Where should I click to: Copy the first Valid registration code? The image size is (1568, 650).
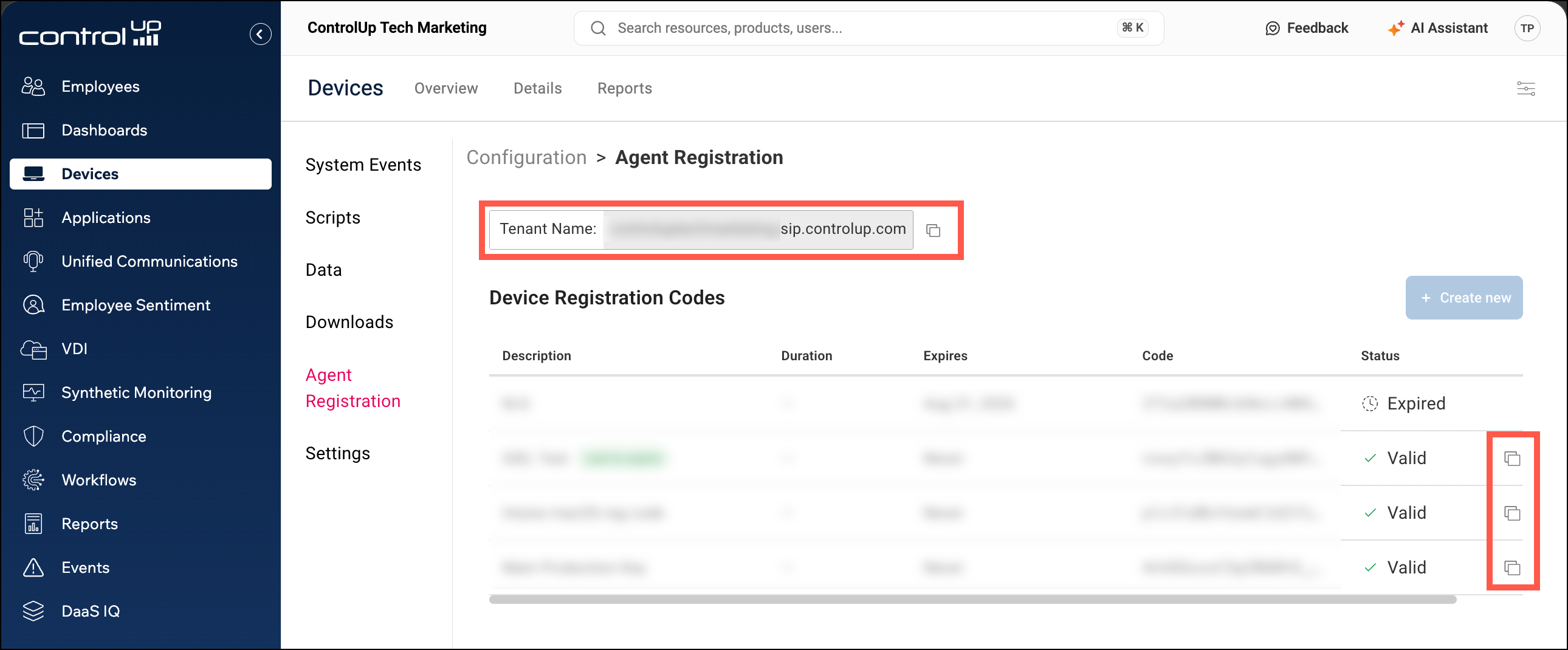pos(1512,458)
